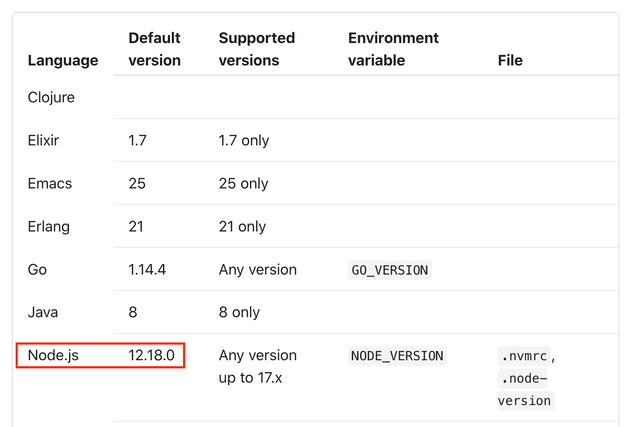Select the Supported versions column header
This screenshot has width=630, height=427.
point(257,49)
